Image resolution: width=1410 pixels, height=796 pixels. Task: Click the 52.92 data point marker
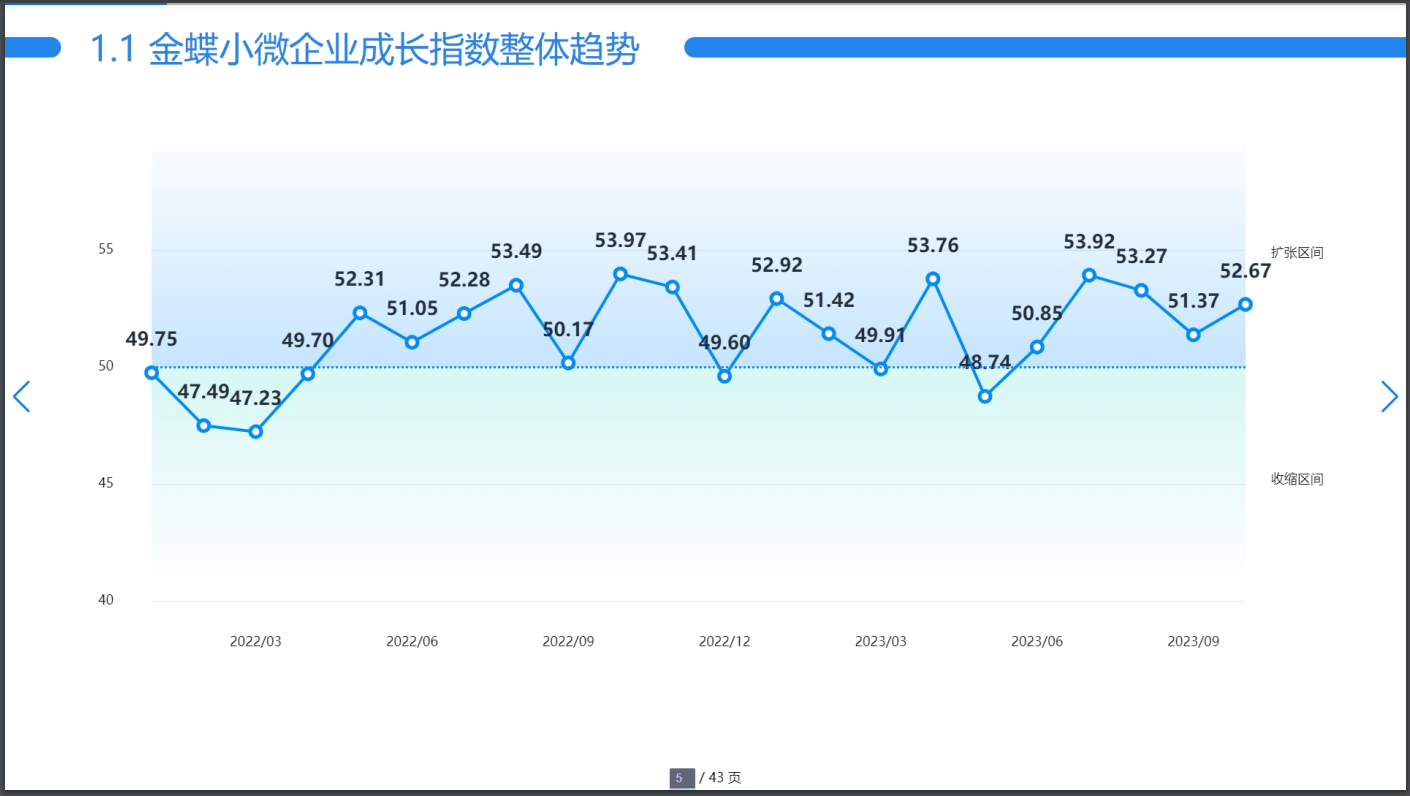777,299
